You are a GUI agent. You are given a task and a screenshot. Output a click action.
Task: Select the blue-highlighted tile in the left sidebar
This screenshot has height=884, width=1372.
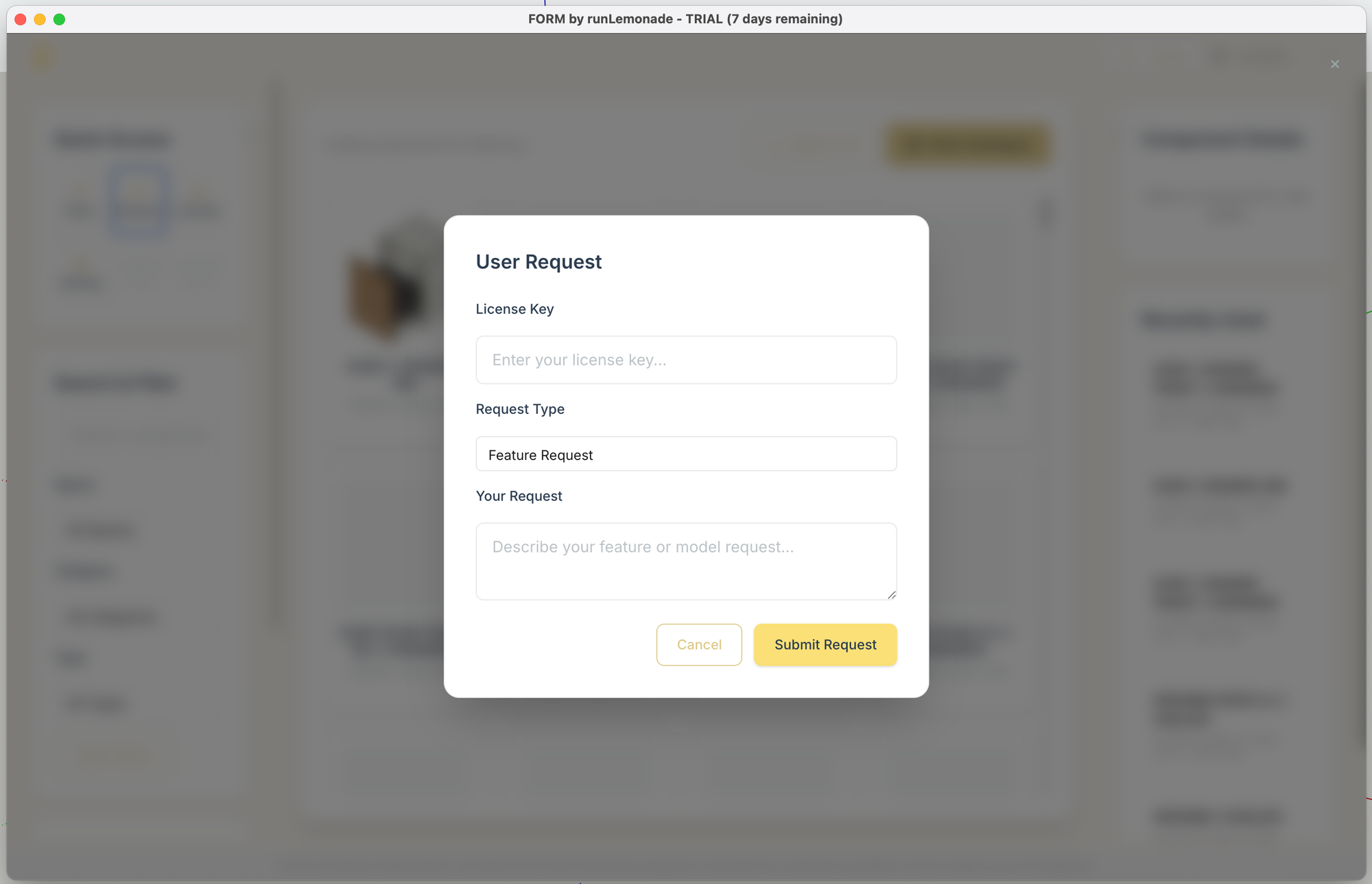(x=139, y=200)
